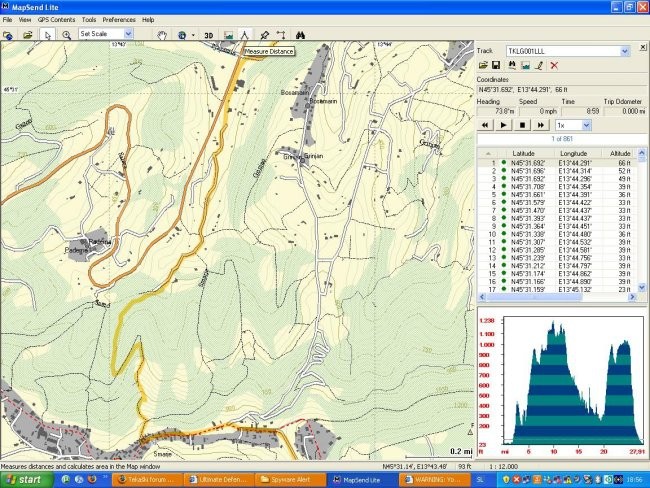This screenshot has width=650, height=488.
Task: Select the arrow pointer tool
Action: [47, 35]
